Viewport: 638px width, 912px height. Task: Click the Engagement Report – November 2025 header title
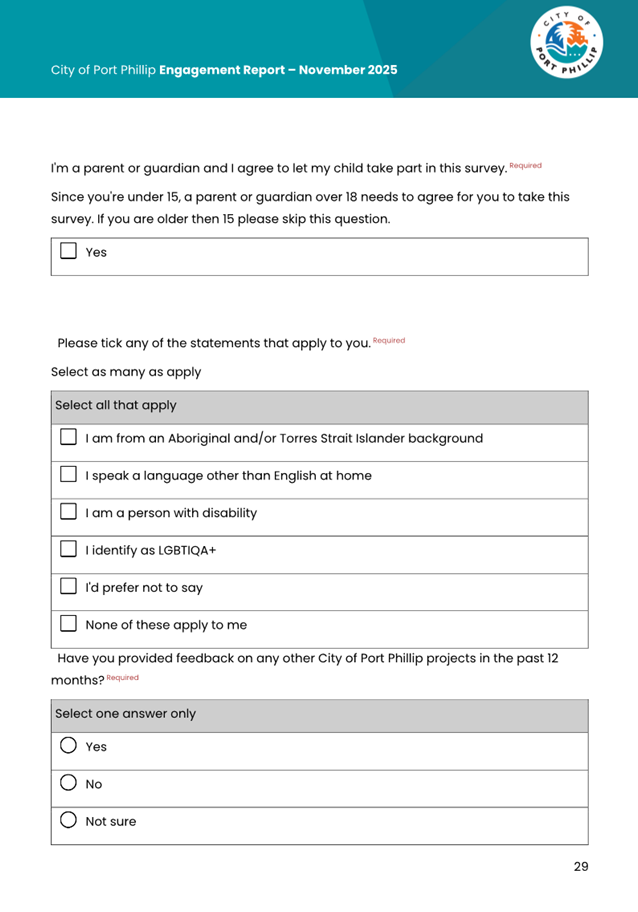click(x=278, y=70)
